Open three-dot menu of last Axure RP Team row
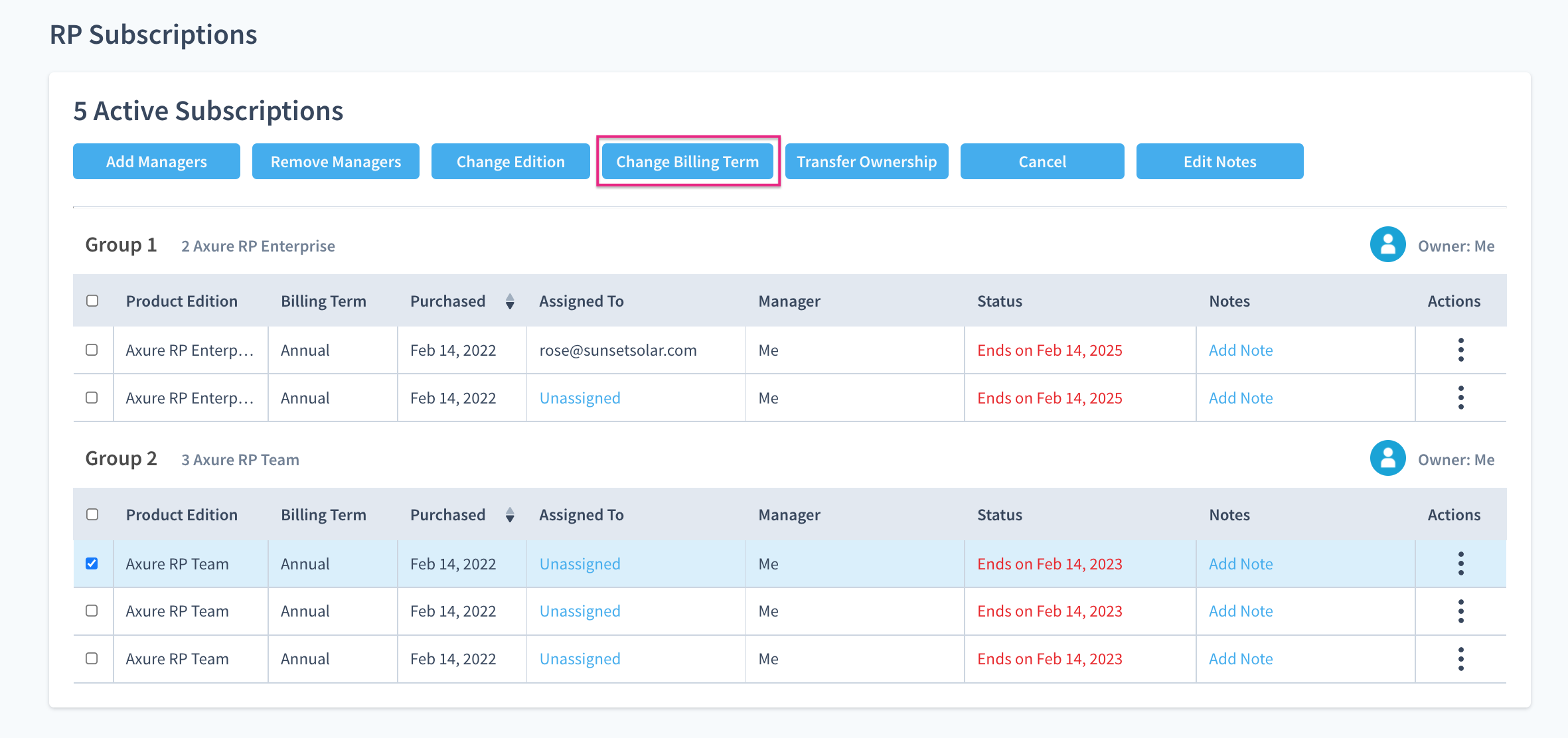This screenshot has width=1568, height=738. click(1460, 658)
